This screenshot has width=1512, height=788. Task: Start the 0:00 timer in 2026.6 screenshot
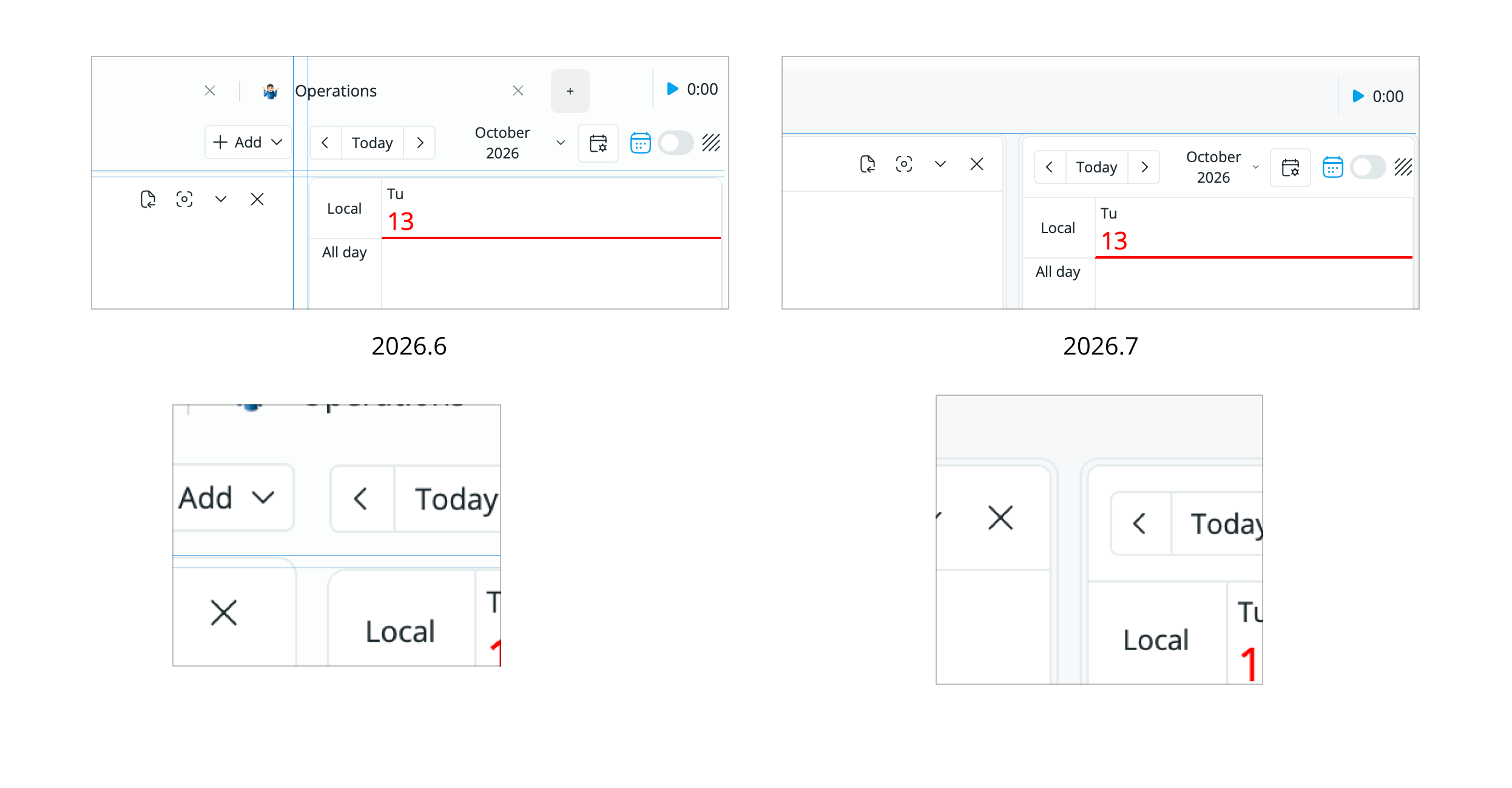(672, 89)
